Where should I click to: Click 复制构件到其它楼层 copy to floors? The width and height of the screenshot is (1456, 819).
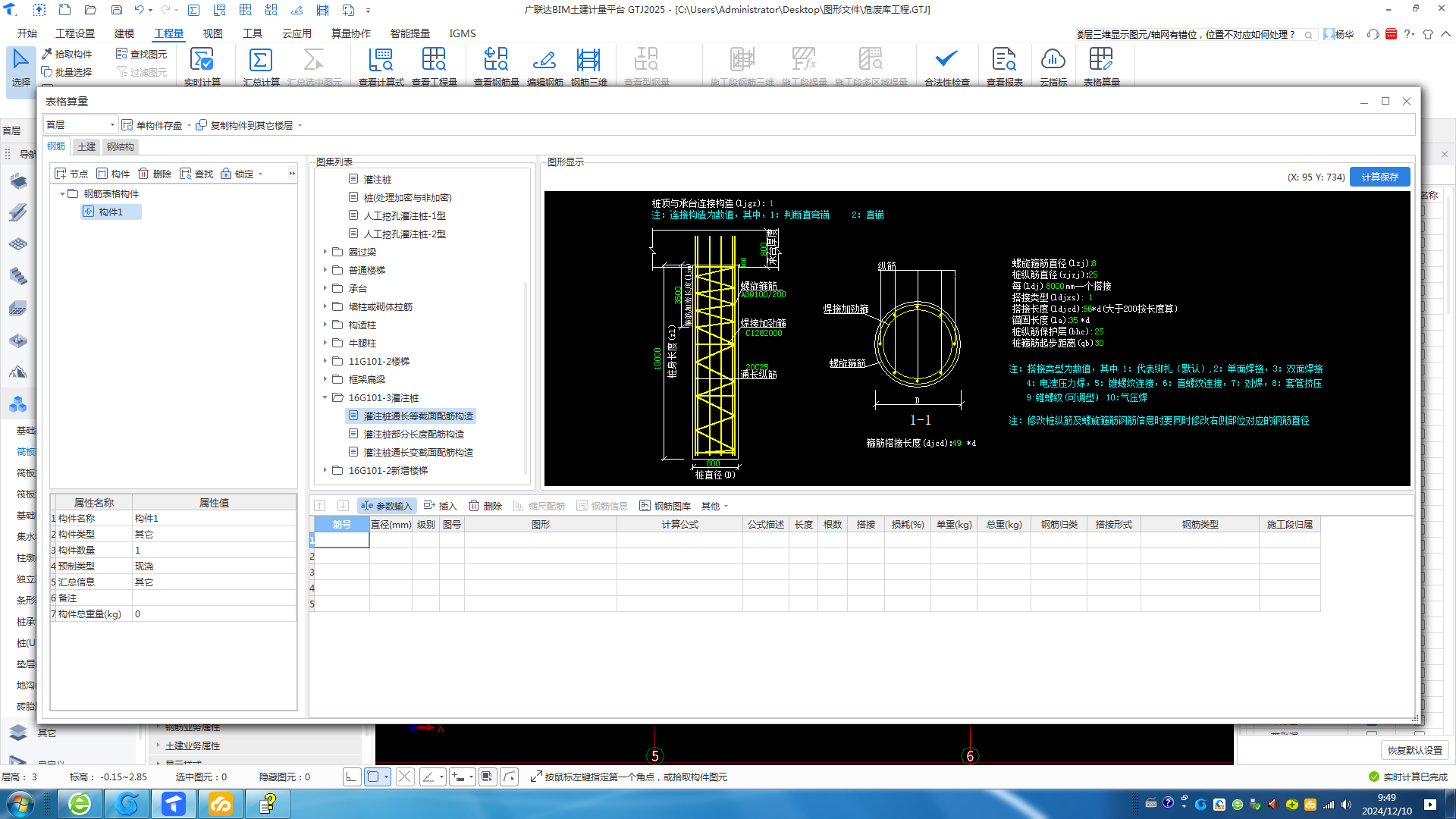tap(244, 125)
